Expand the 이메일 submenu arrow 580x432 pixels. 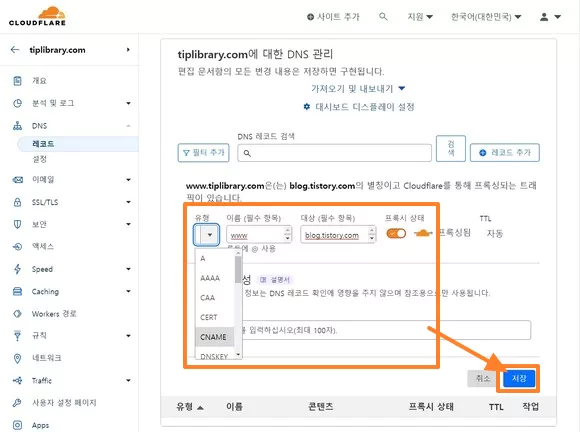coord(128,180)
